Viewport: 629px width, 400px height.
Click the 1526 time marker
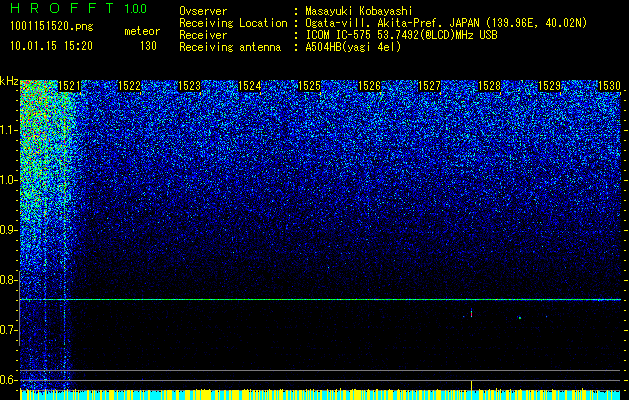(369, 86)
